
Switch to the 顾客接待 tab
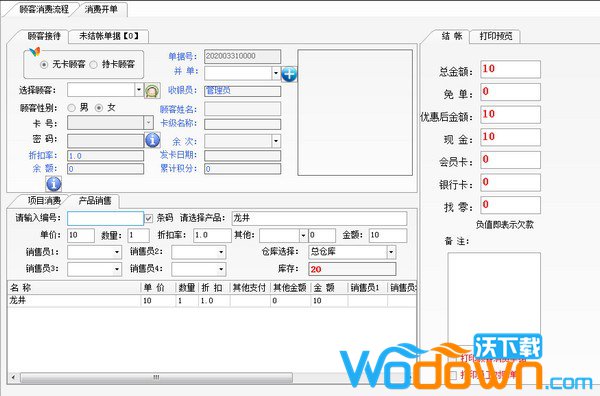pos(43,36)
